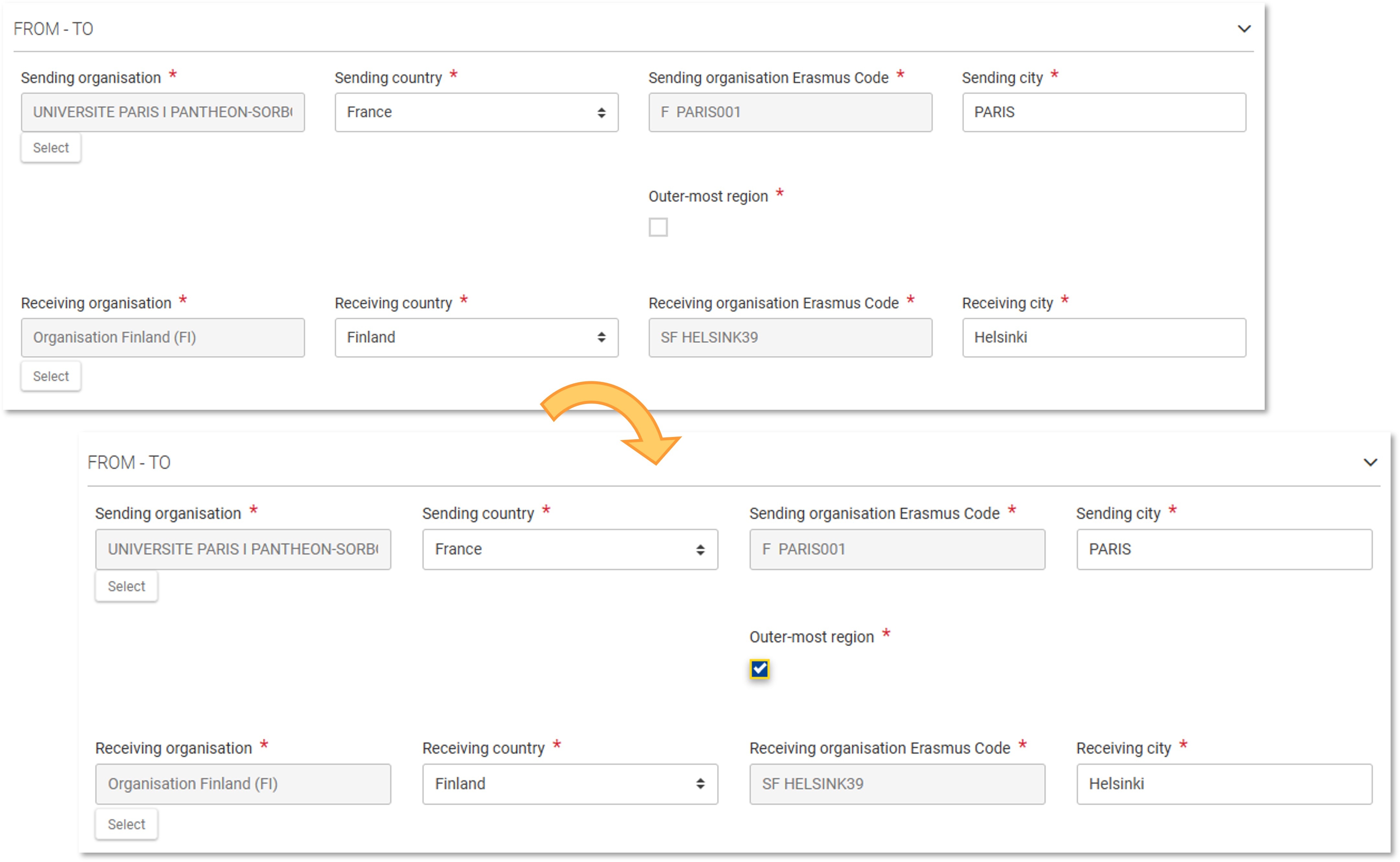Open Receiving country dropdown in lower panel

tap(570, 784)
